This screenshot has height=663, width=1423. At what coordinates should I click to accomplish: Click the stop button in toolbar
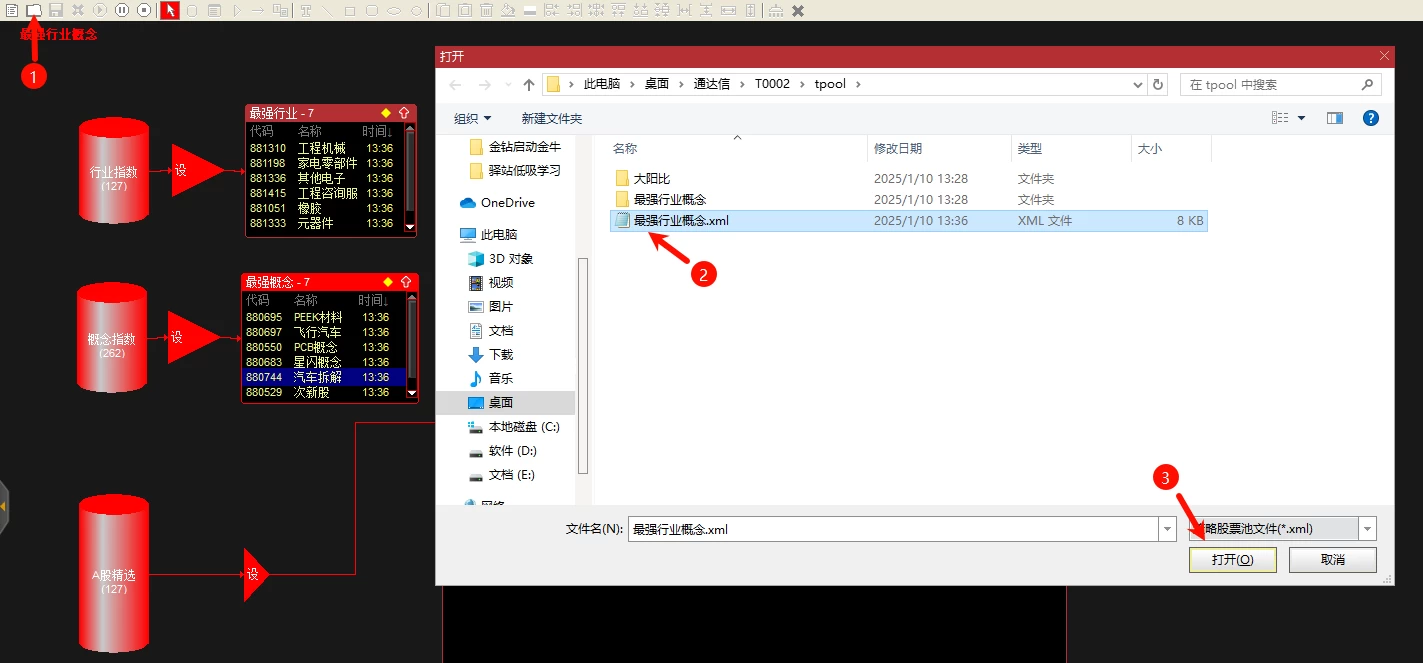(x=144, y=10)
